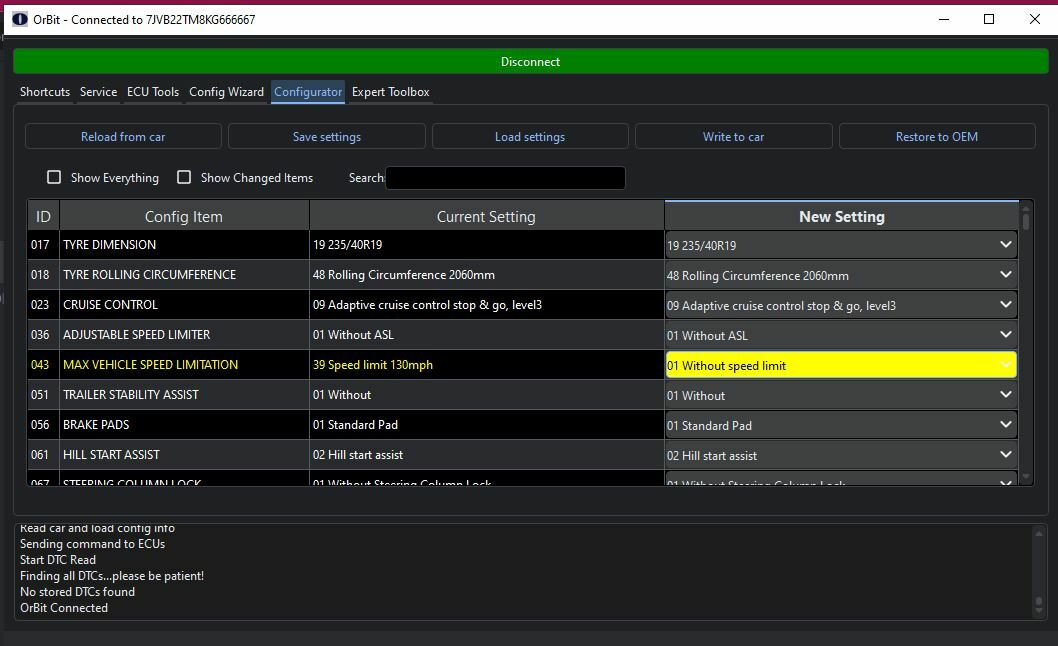Viewport: 1058px width, 646px height.
Task: Switch to the ECU Tools tab
Action: (153, 92)
